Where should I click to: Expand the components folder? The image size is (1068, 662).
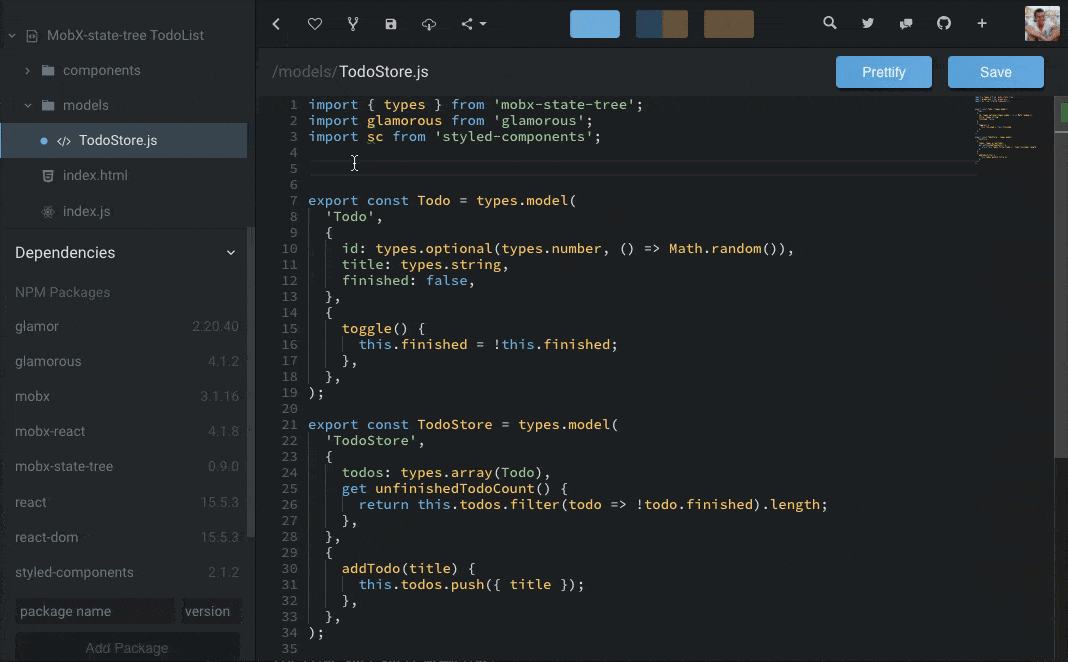point(26,70)
